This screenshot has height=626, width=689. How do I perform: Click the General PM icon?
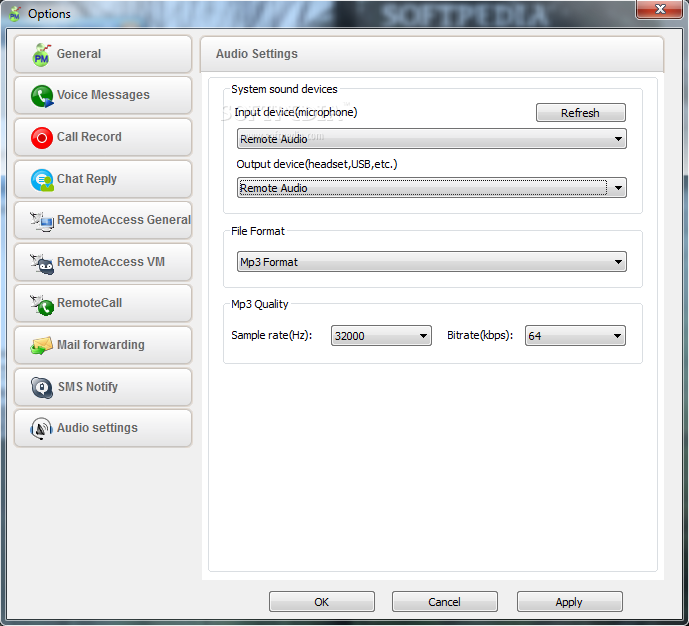click(42, 55)
